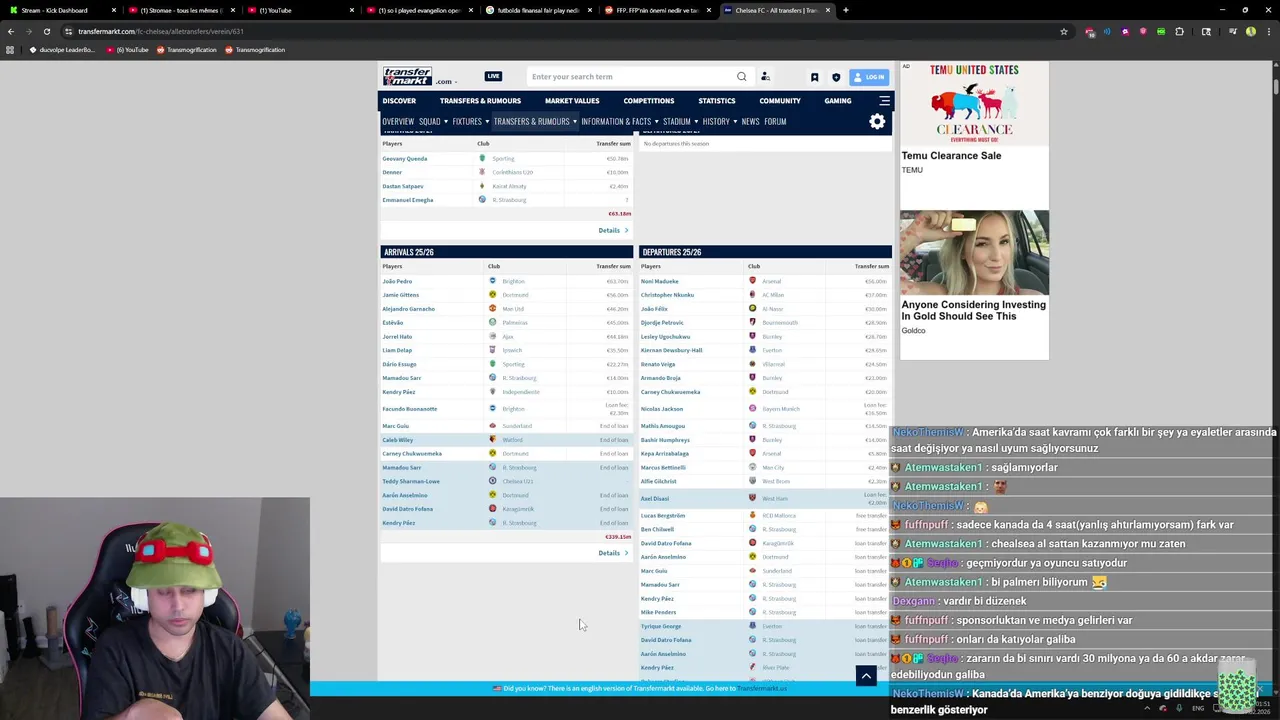Click the LOG IN button
Screen dimensions: 1280x720
[x=869, y=77]
